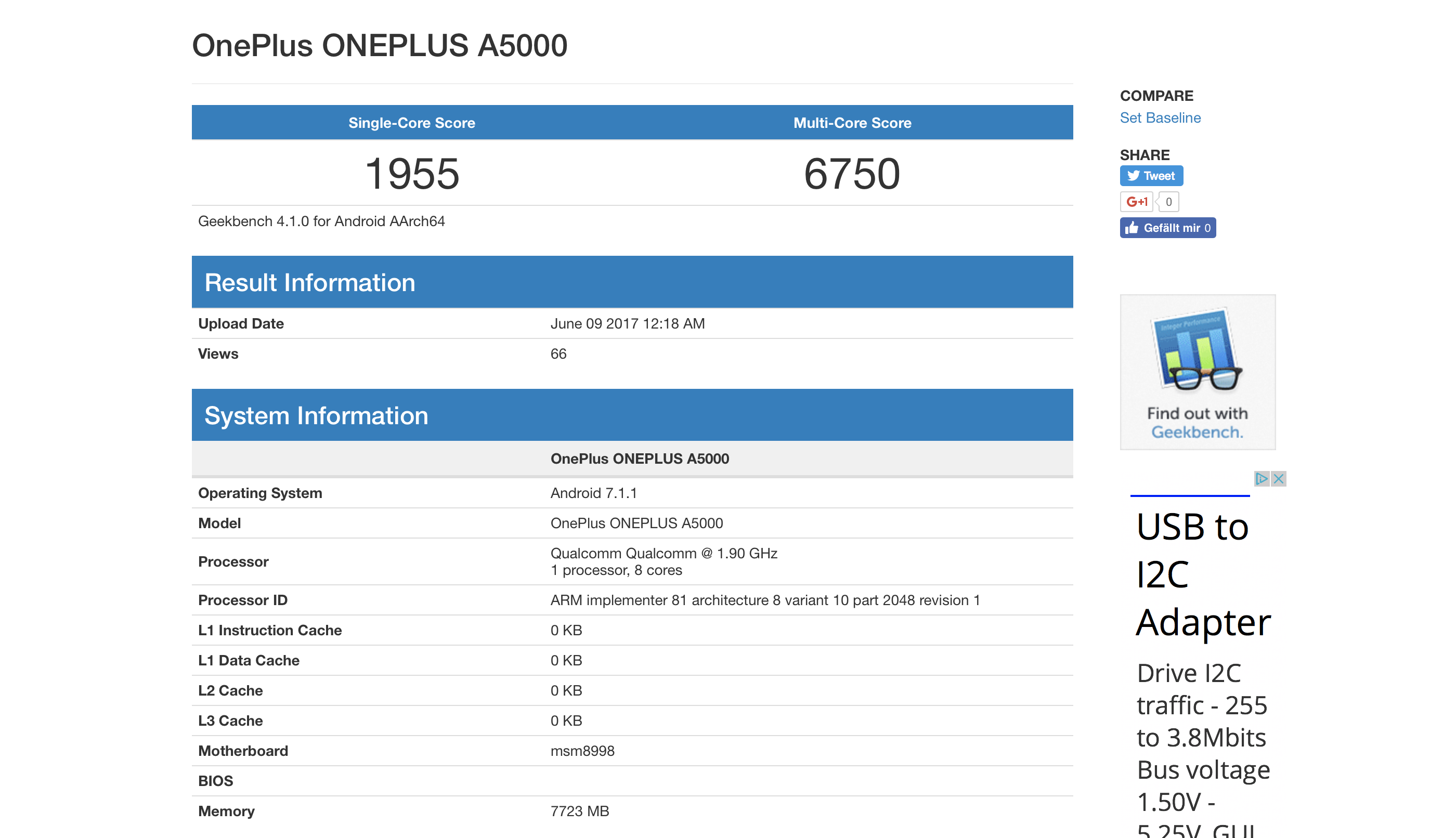This screenshot has width=1456, height=838.
Task: Click the COMPARE sidebar heading
Action: tap(1156, 96)
